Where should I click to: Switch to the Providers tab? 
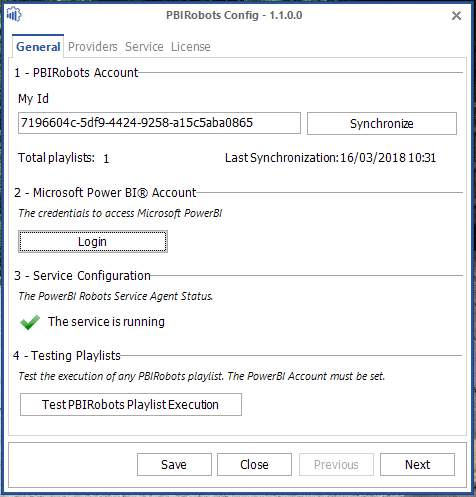coord(93,47)
